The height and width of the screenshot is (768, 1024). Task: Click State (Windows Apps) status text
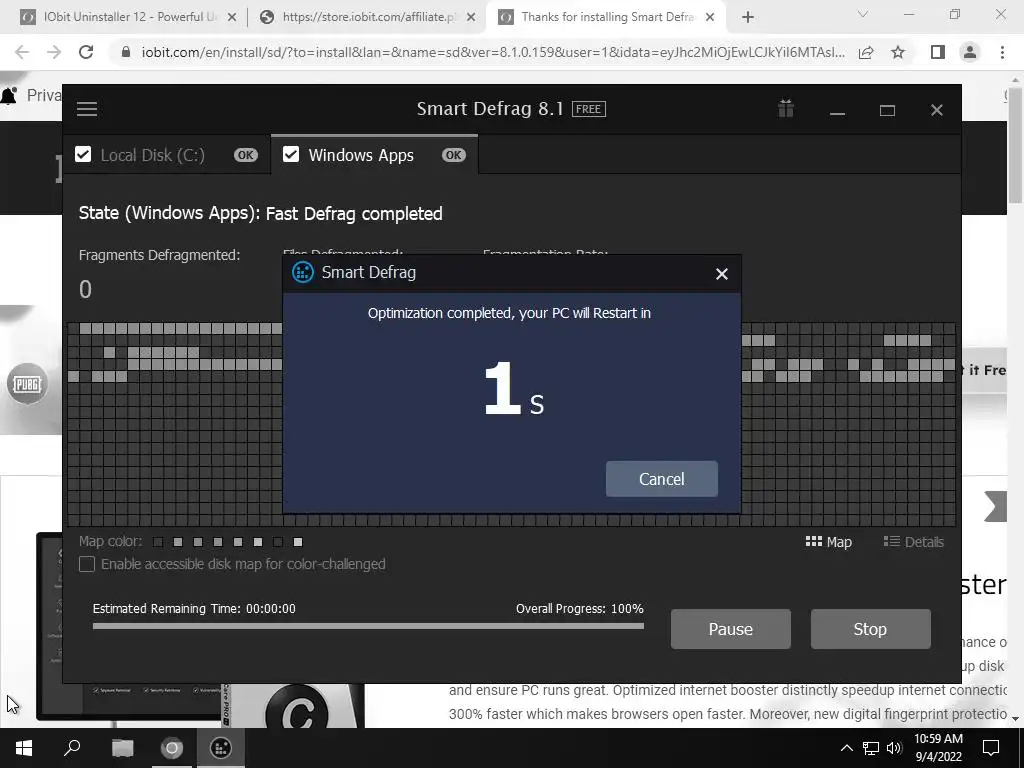tap(261, 214)
